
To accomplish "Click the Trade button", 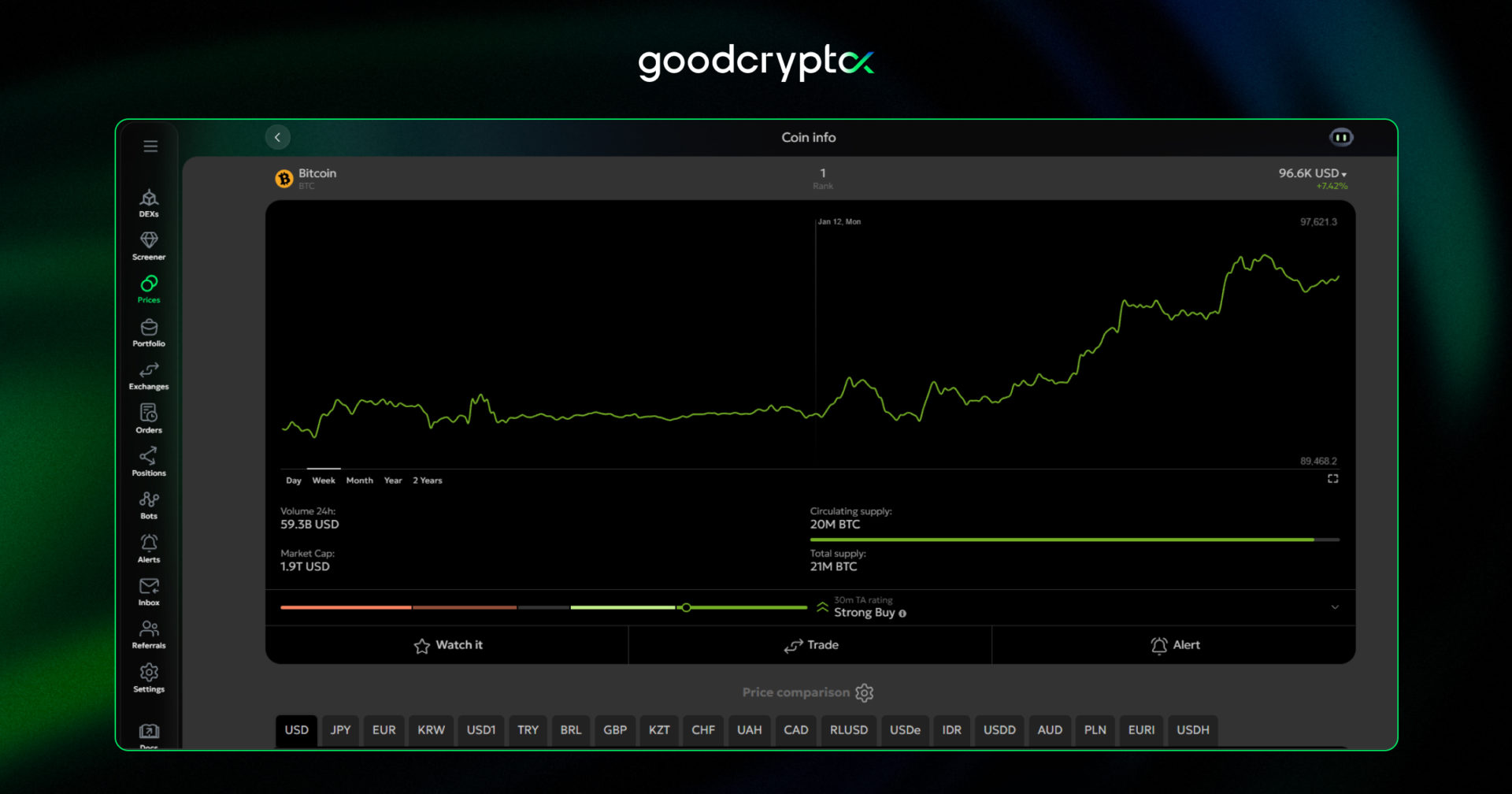I will click(x=810, y=645).
